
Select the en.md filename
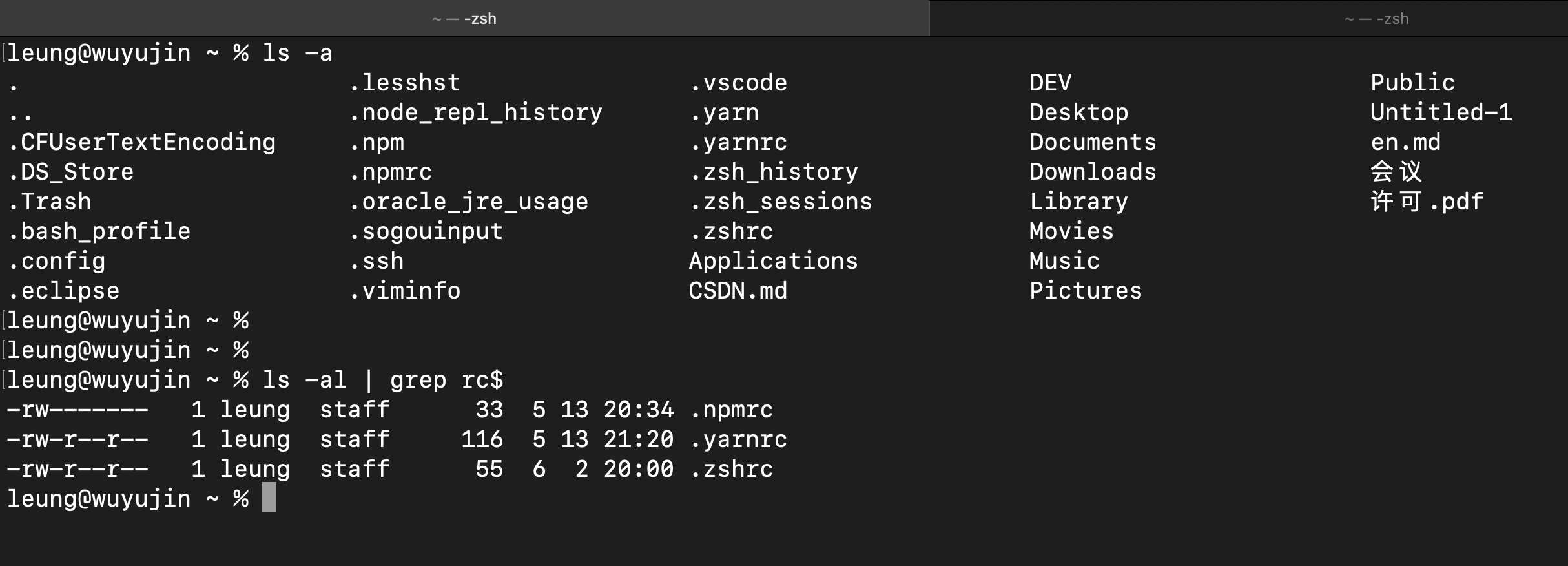(x=1405, y=141)
